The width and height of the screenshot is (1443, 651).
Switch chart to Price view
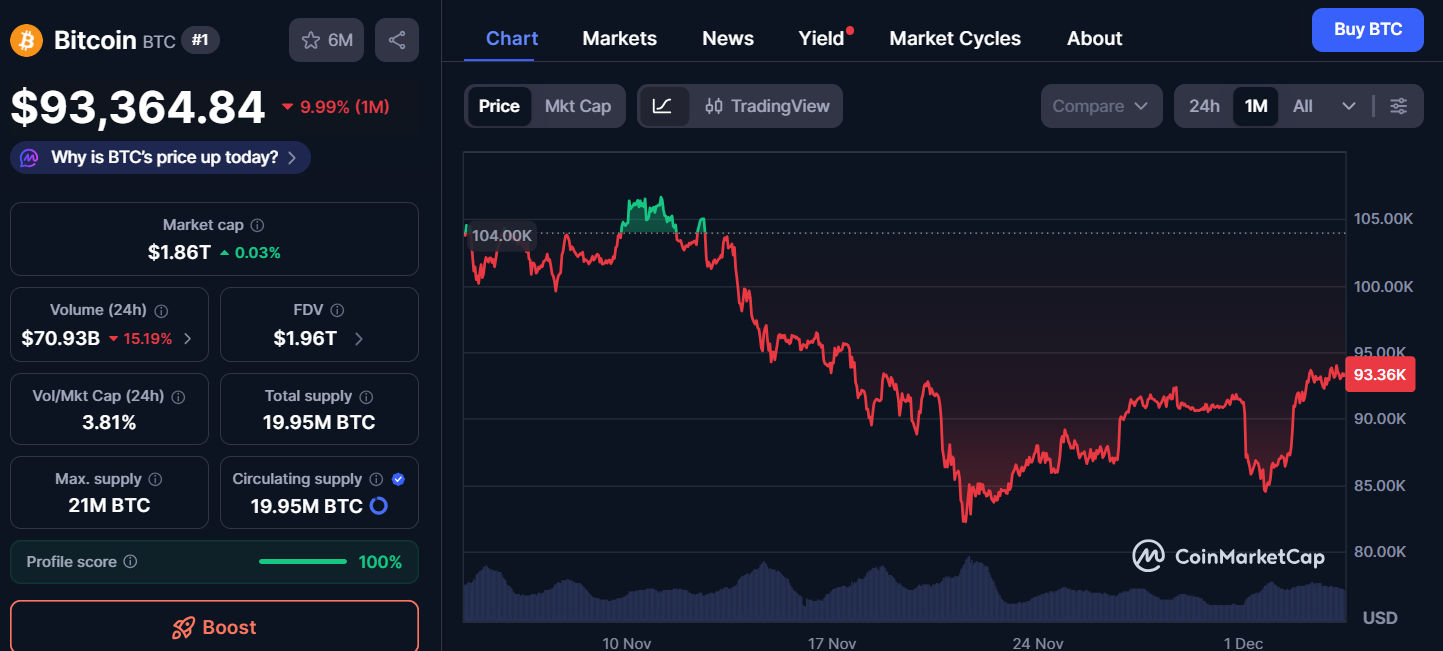(499, 106)
